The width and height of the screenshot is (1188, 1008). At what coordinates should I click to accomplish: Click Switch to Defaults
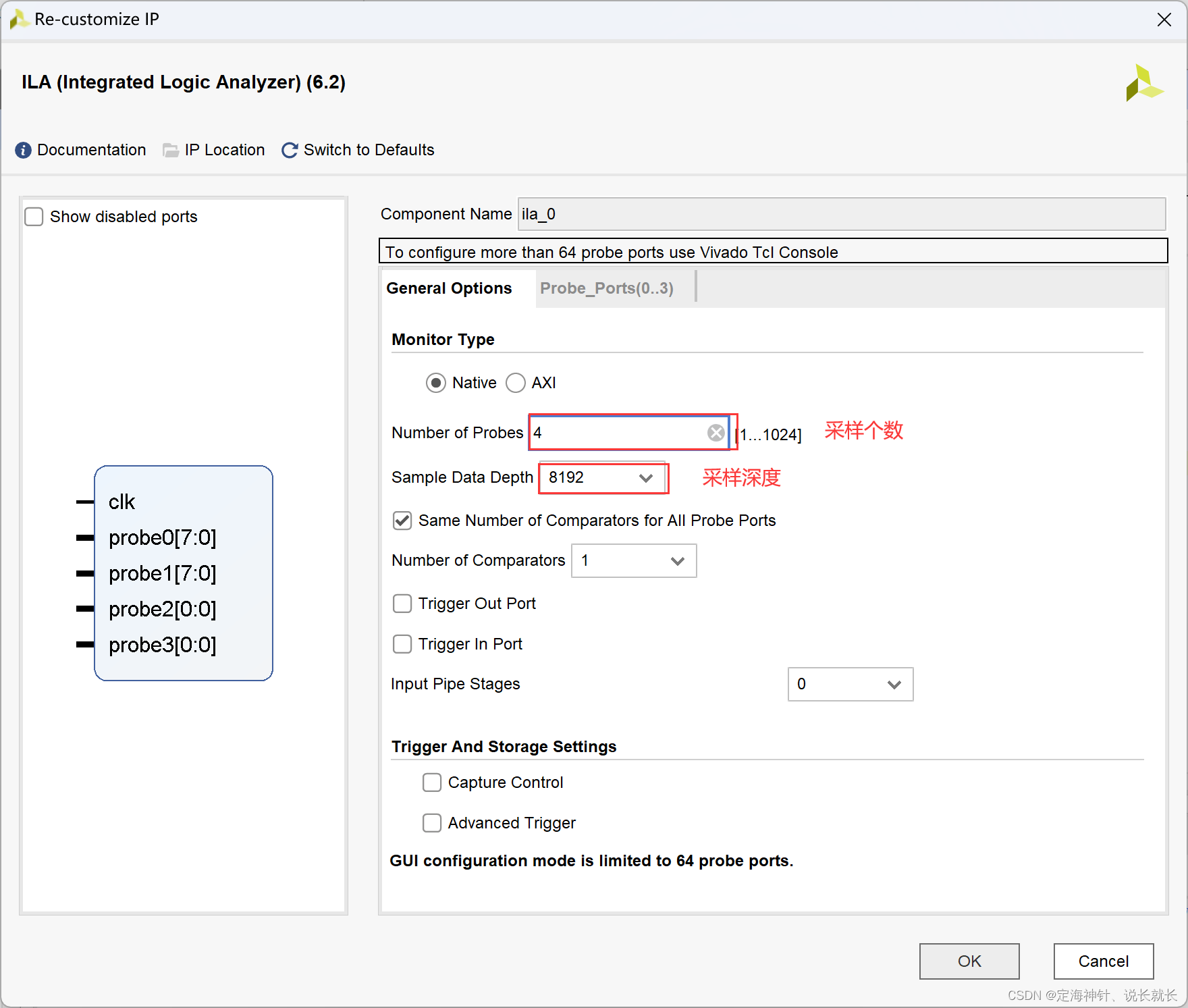click(369, 150)
